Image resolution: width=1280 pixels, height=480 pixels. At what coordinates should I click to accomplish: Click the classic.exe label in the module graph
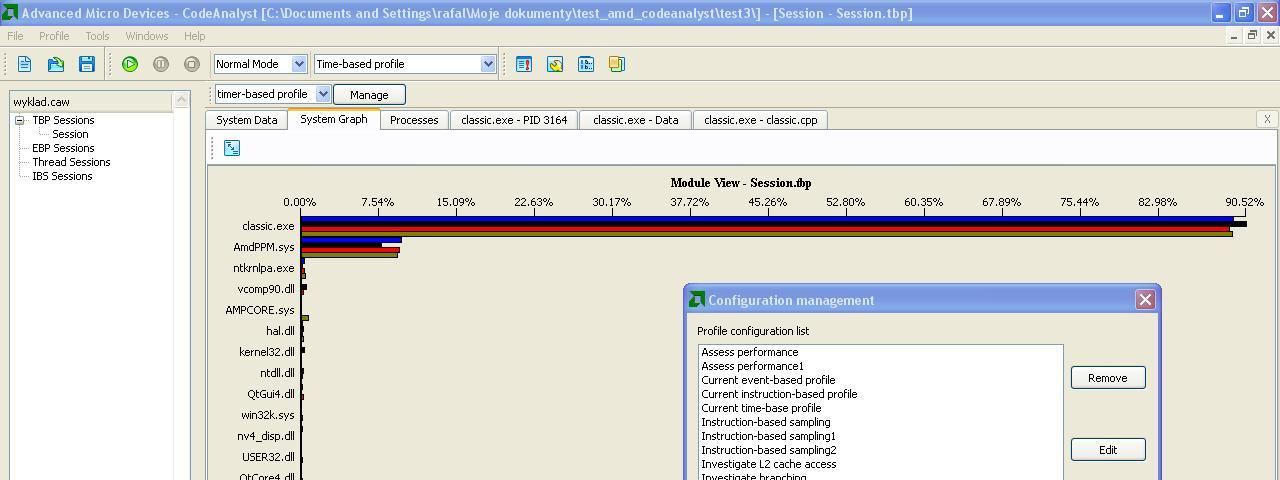coord(268,226)
